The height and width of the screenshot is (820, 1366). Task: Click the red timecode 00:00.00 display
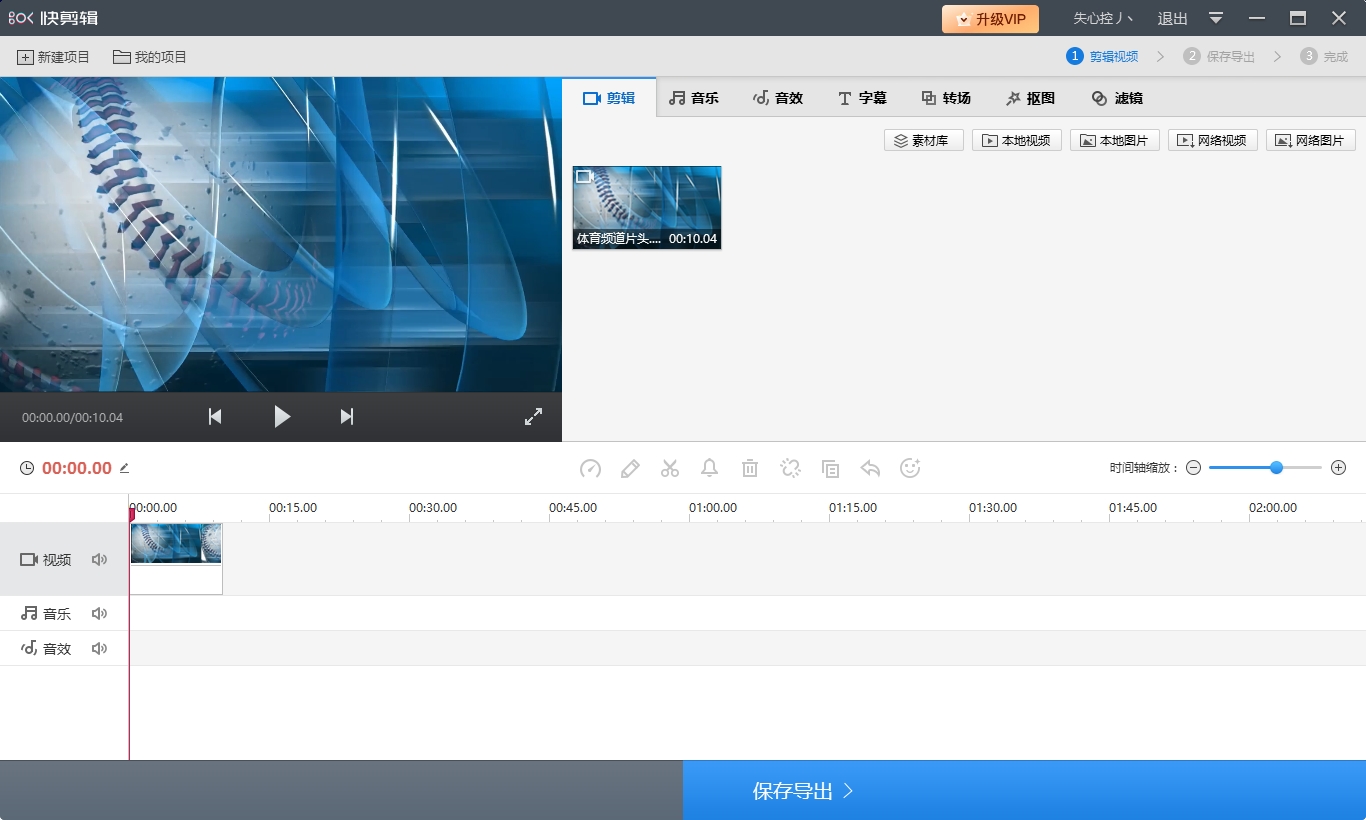click(77, 468)
